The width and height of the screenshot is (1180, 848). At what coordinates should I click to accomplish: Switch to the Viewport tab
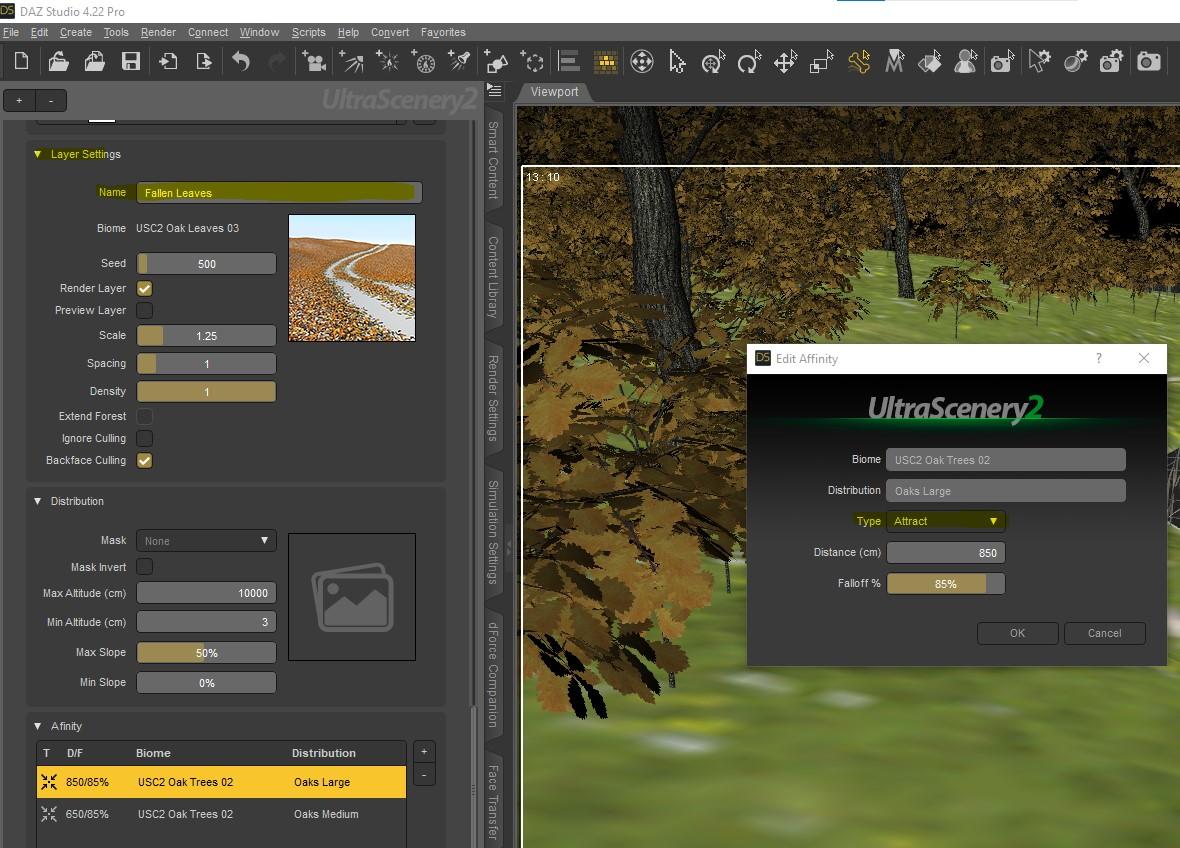(554, 92)
